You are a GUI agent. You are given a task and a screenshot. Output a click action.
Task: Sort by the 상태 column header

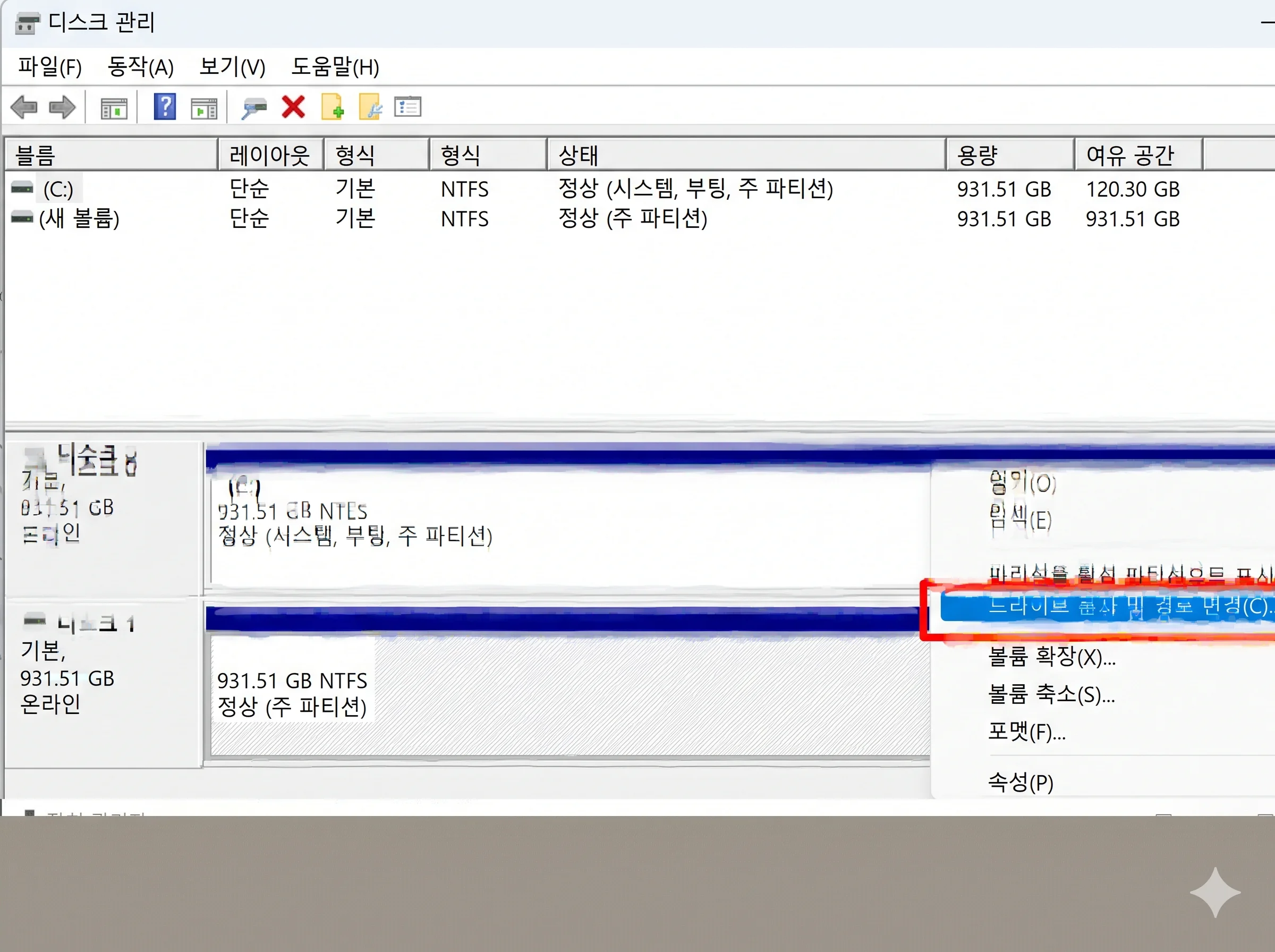click(747, 155)
